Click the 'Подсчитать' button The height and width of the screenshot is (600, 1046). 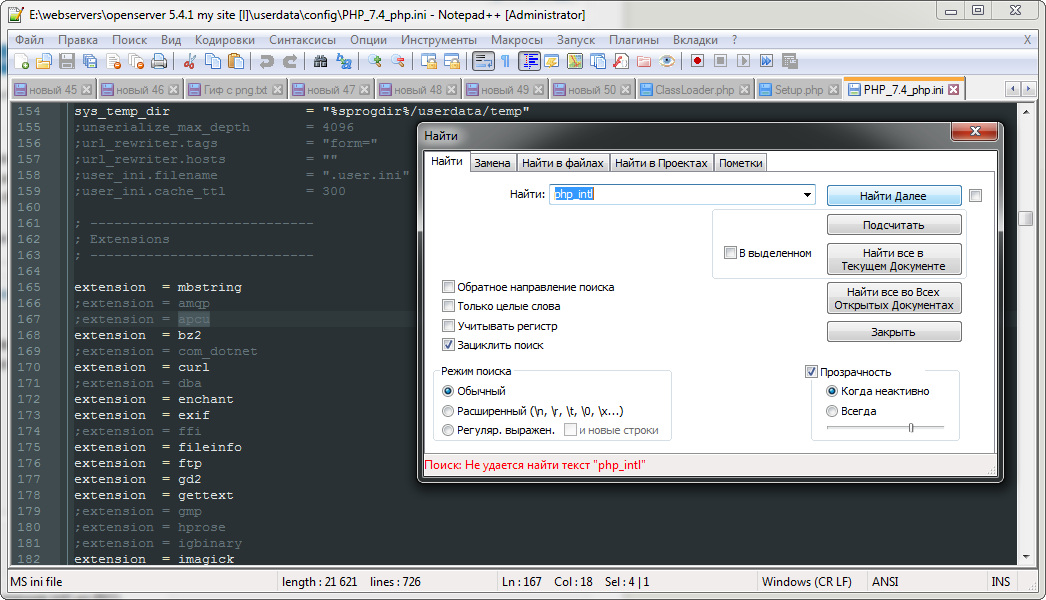(x=894, y=225)
